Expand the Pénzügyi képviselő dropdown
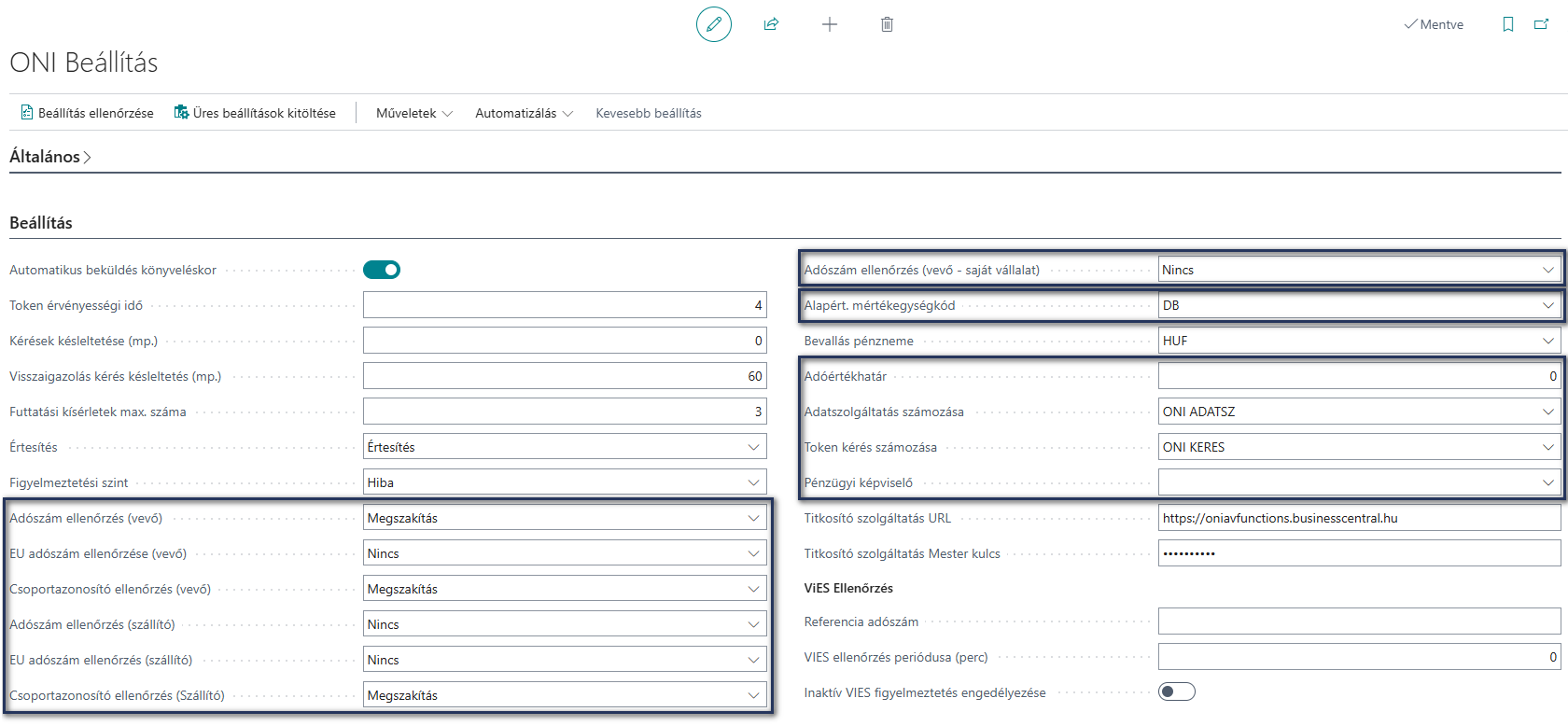 click(x=1360, y=482)
